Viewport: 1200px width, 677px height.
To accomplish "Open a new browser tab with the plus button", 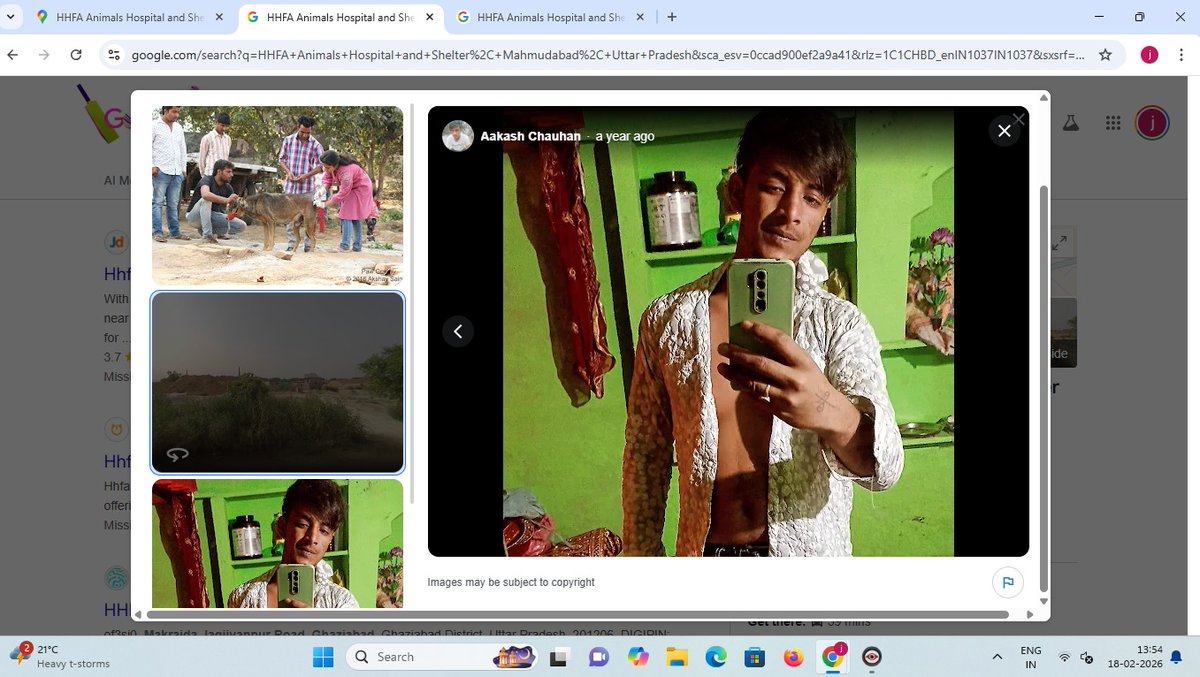I will point(672,17).
